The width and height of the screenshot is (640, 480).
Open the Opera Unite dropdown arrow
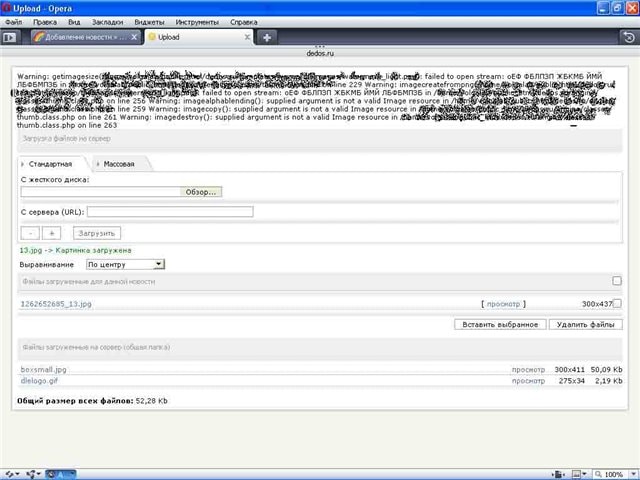tap(38, 474)
